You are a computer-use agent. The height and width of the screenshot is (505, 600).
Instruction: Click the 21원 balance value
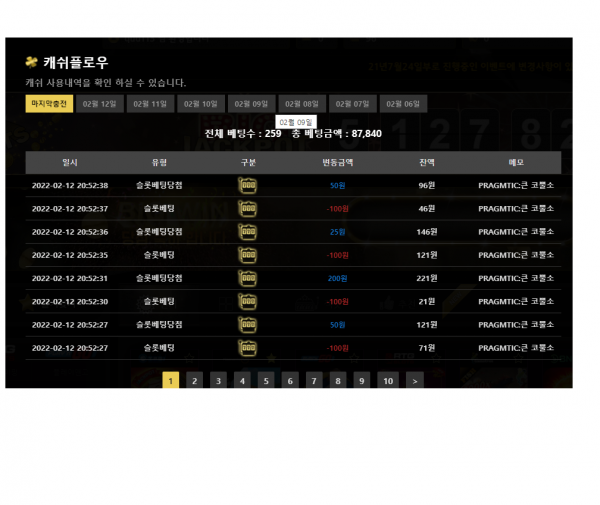427,302
